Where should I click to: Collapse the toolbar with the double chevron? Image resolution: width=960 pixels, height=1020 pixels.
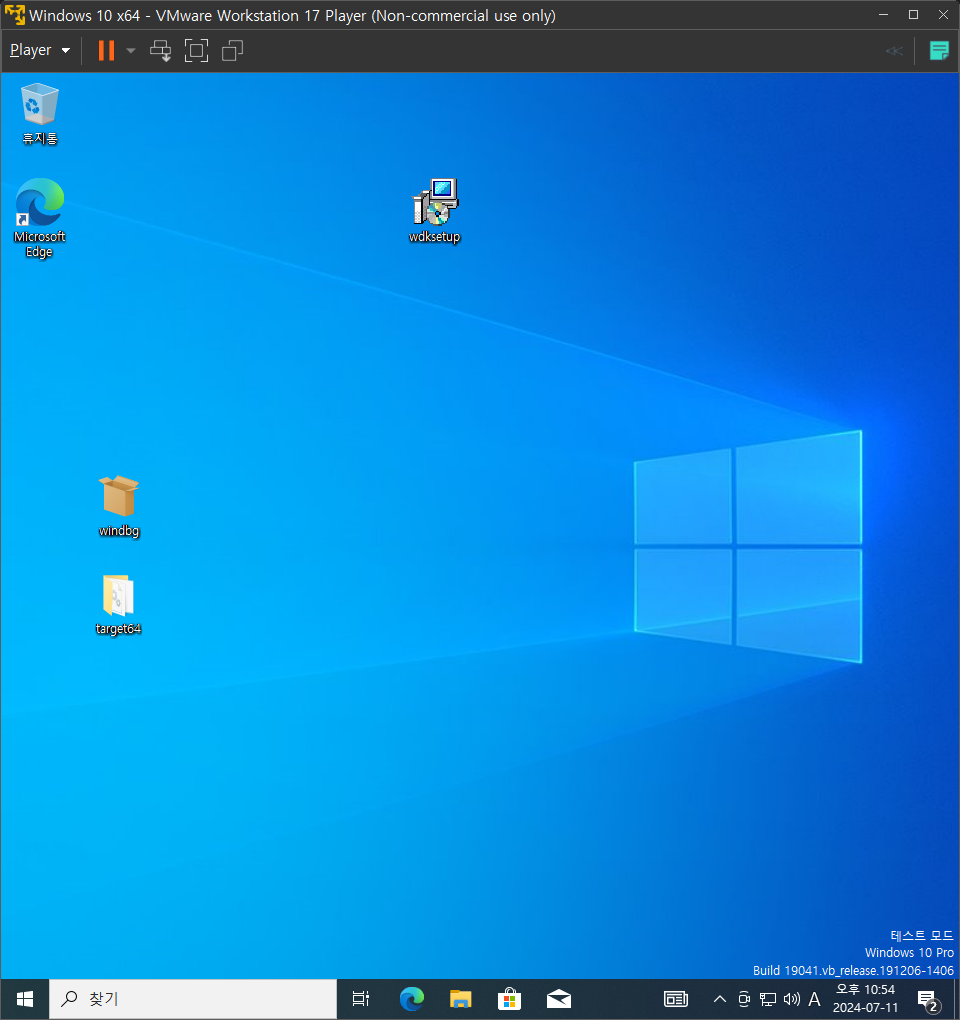tap(894, 51)
